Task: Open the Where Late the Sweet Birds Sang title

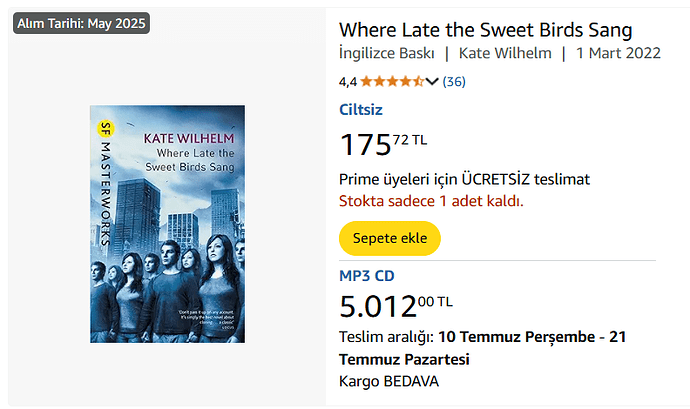Action: pyautogui.click(x=486, y=30)
